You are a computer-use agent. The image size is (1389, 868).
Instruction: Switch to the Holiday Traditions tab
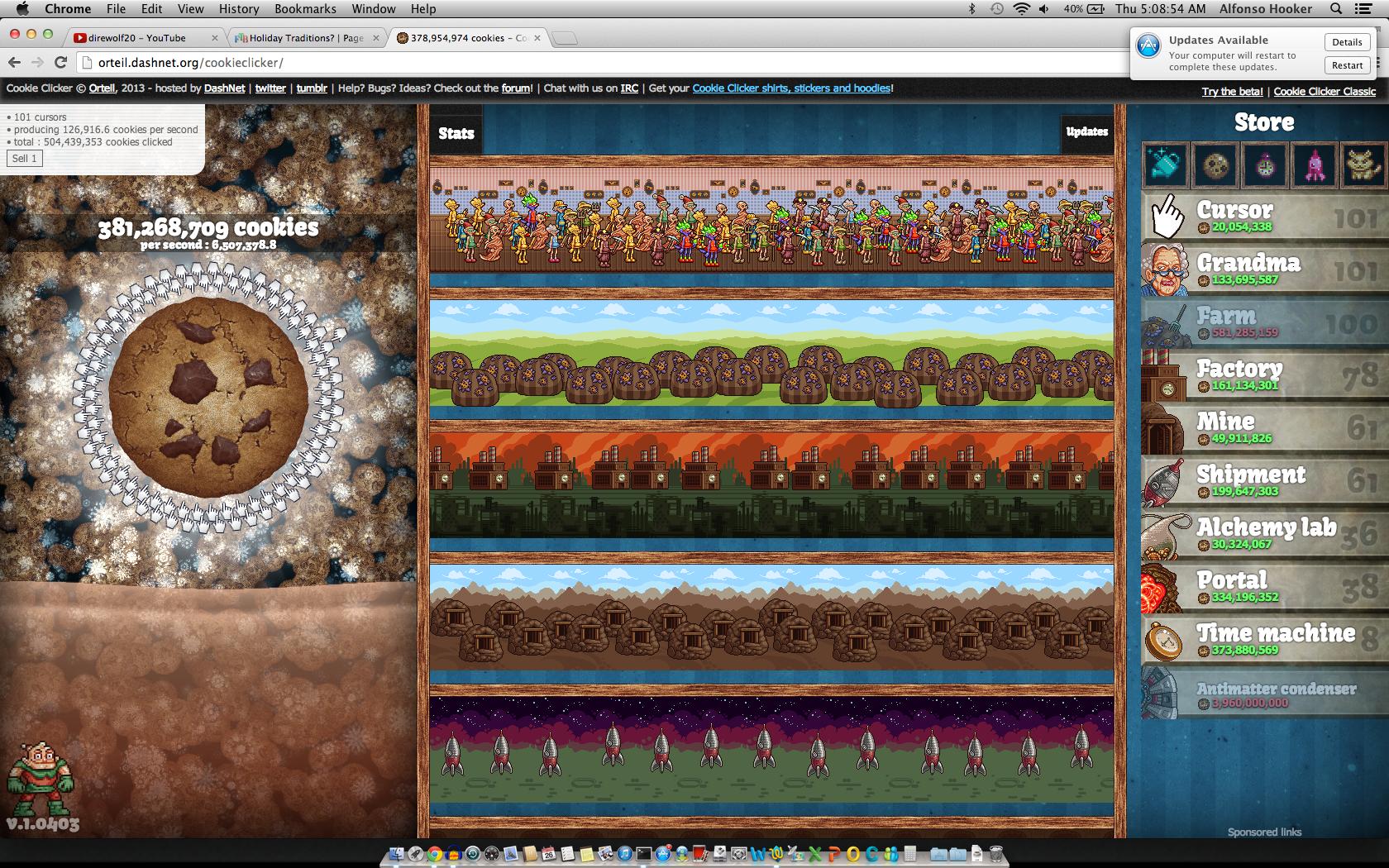(306, 38)
